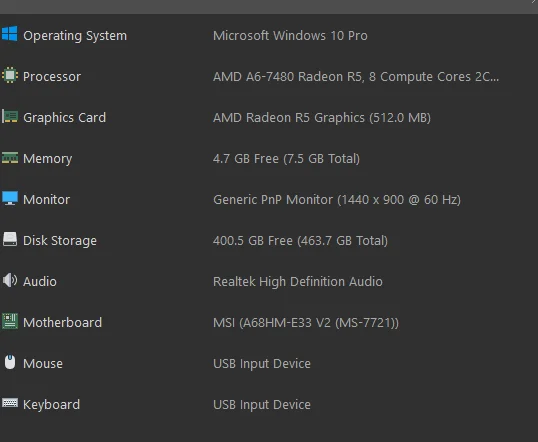Screen dimensions: 538x442
Task: Click Realtek High Definition Audio text
Action: pyautogui.click(x=297, y=281)
